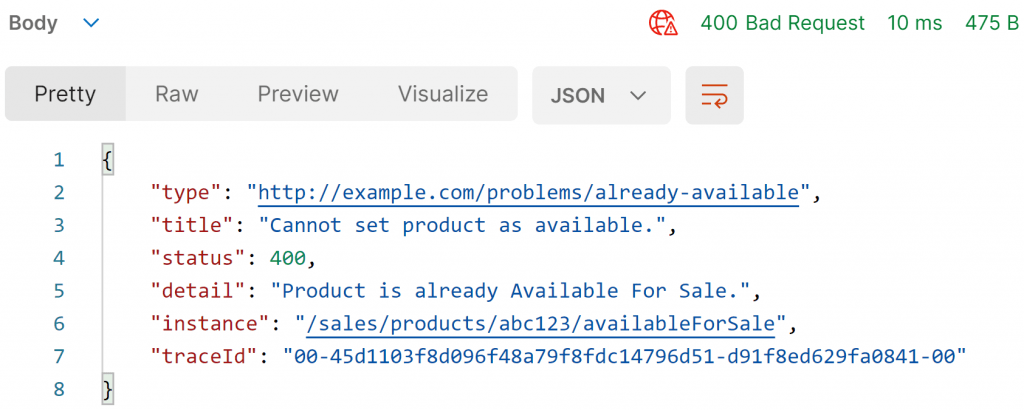1024x410 pixels.
Task: Click the Body label
Action: click(33, 24)
